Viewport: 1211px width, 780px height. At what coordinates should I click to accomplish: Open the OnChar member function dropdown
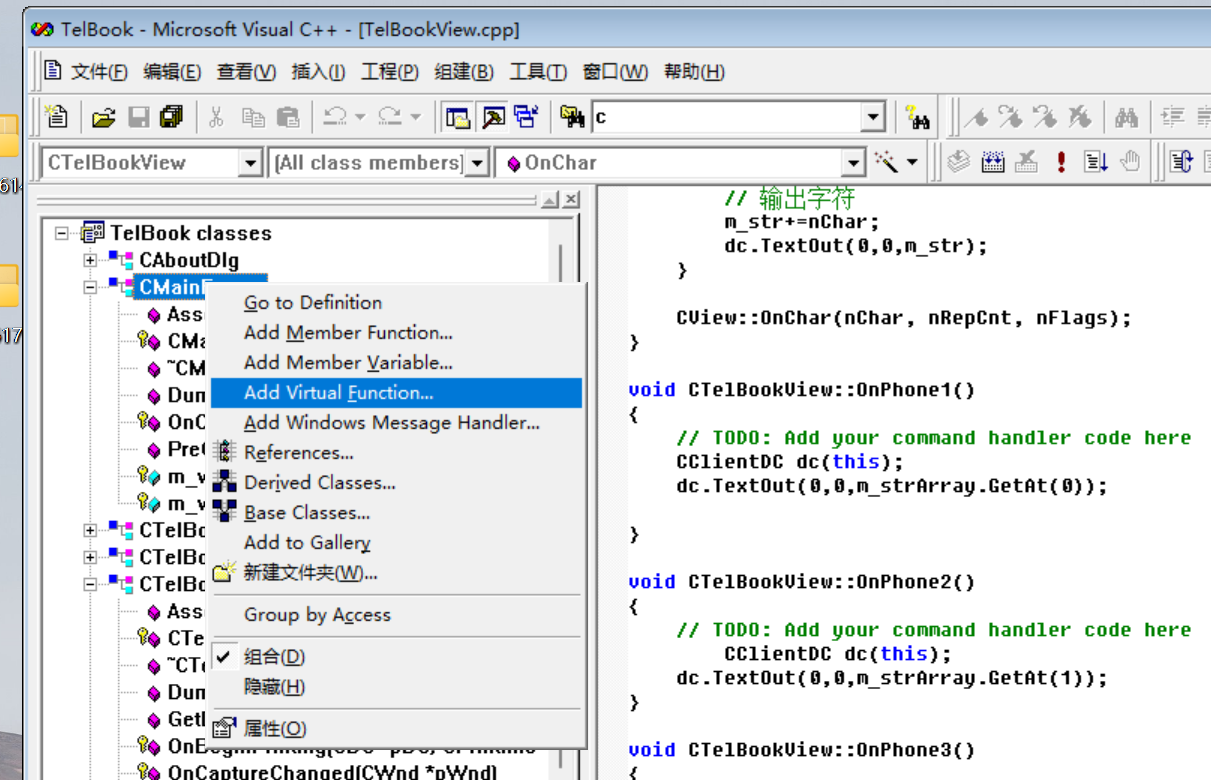pos(853,162)
